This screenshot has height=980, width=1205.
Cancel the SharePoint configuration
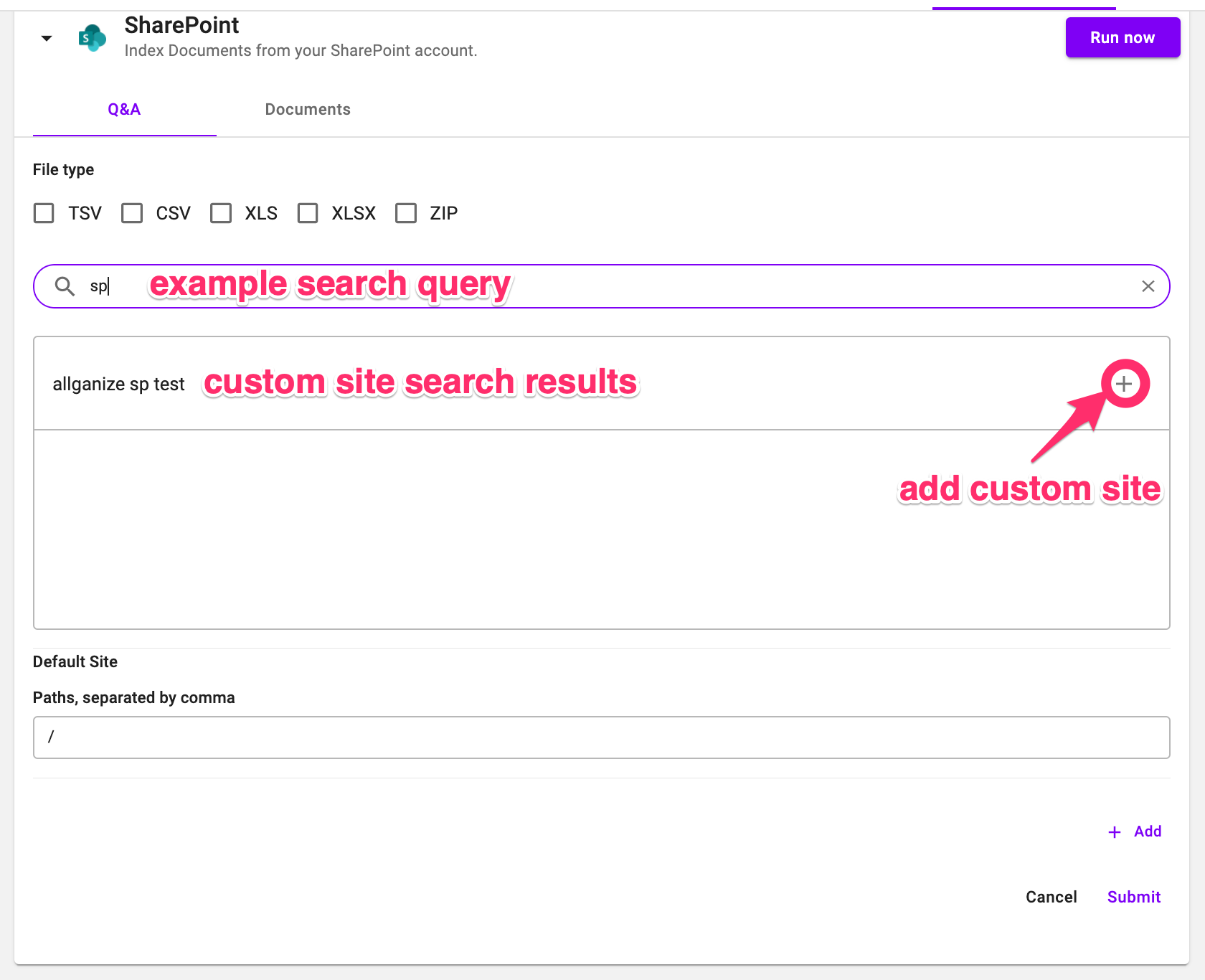point(1051,897)
